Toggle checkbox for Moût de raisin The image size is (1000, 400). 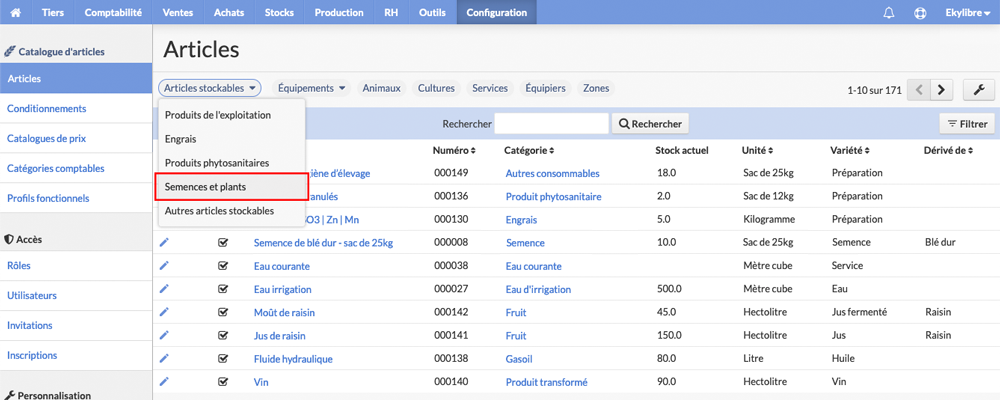[x=223, y=312]
